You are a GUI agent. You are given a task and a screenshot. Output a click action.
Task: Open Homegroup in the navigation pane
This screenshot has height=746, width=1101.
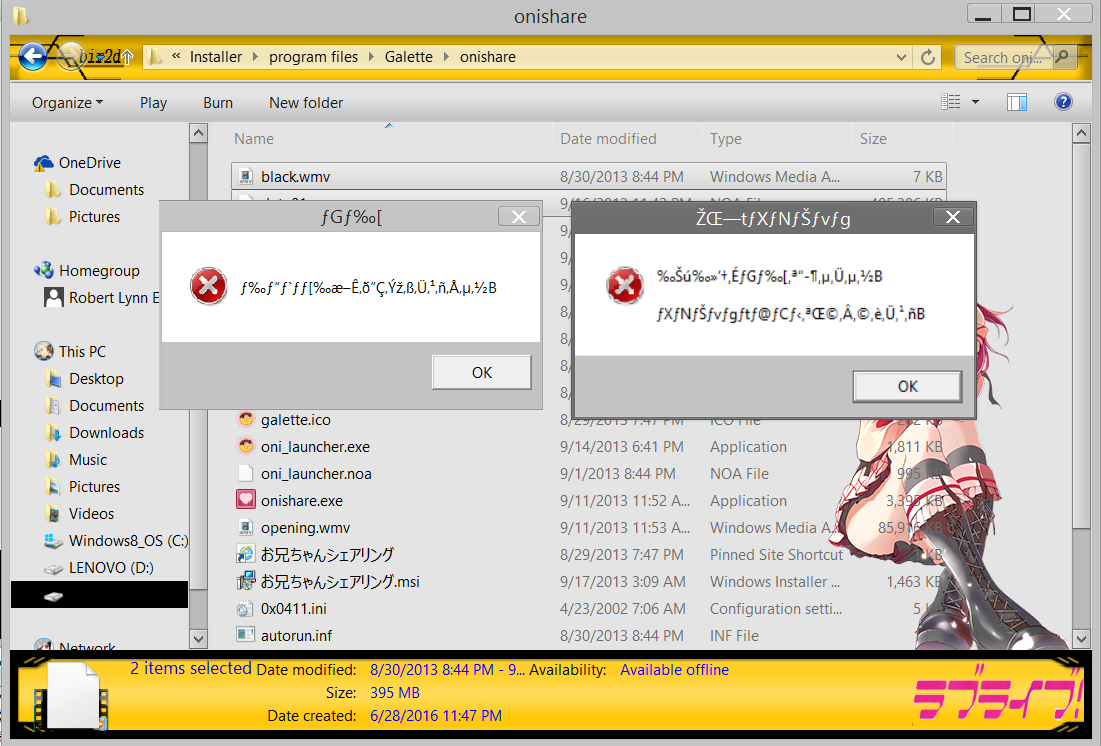coord(98,271)
